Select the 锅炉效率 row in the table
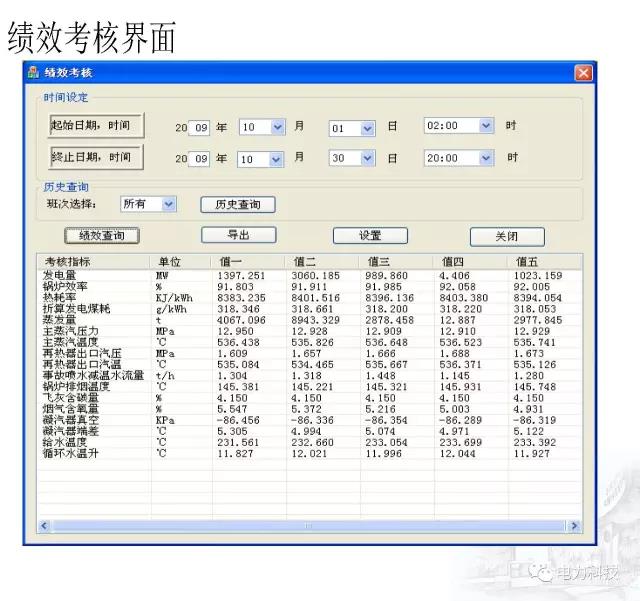The width and height of the screenshot is (640, 601). coord(70,286)
